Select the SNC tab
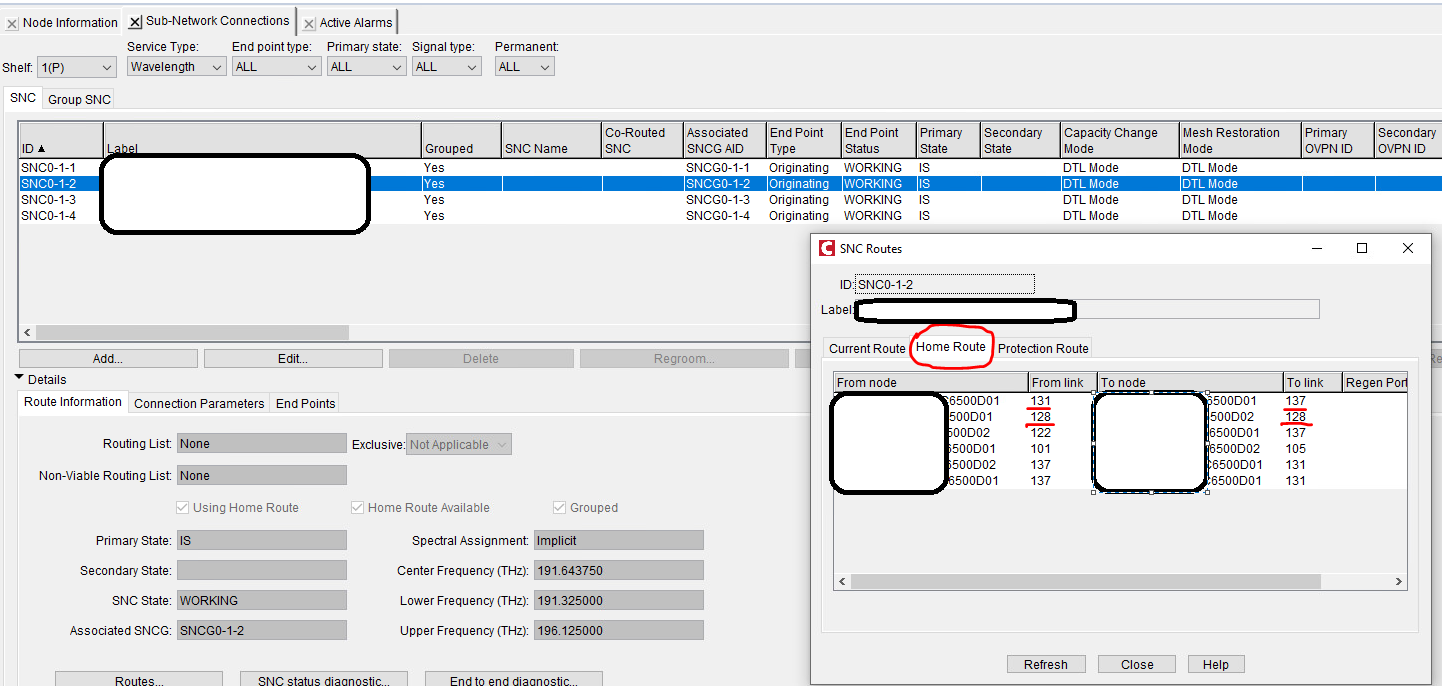The height and width of the screenshot is (694, 1444). pyautogui.click(x=23, y=98)
